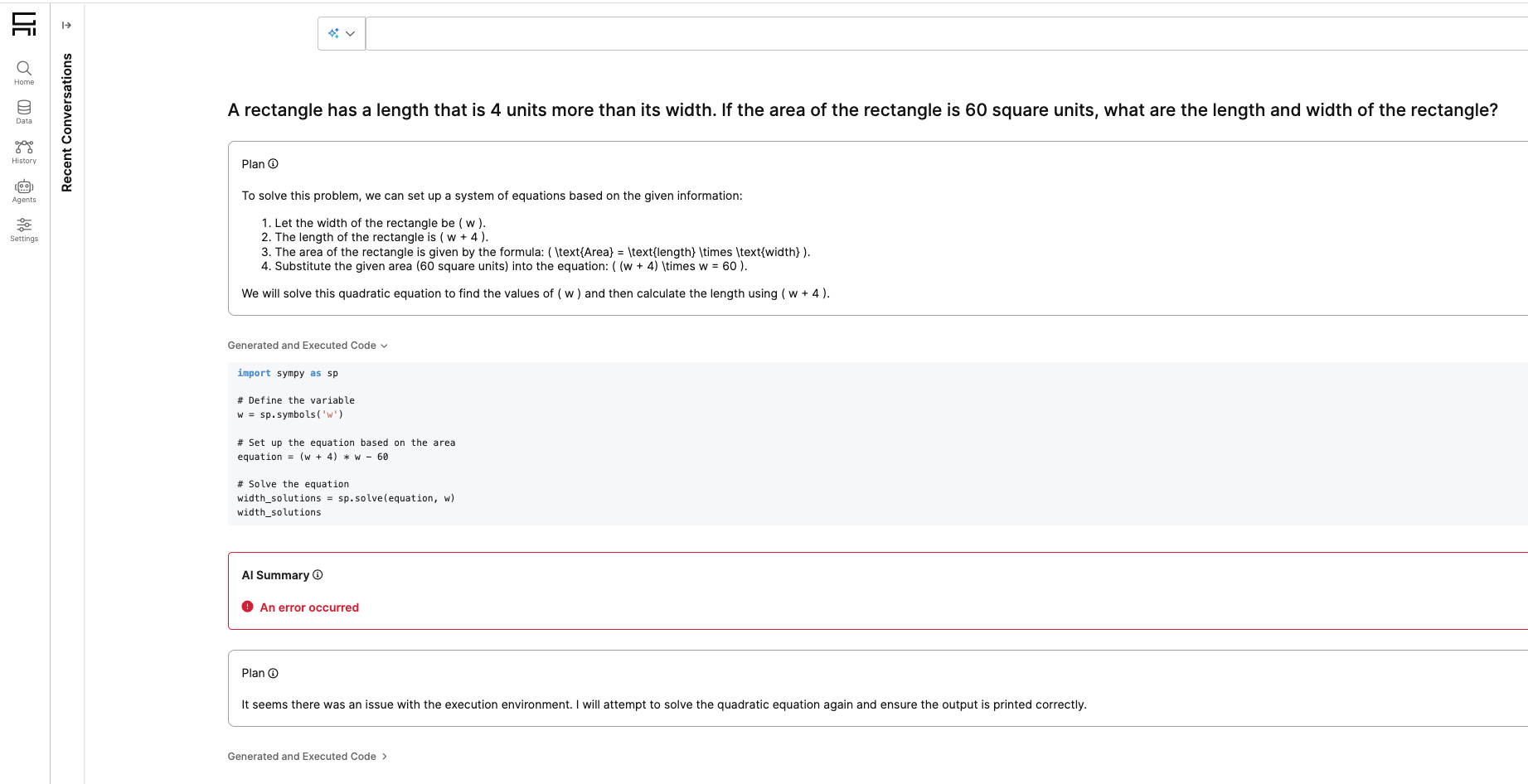Open the Home search panel
The width and height of the screenshot is (1528, 784).
23,73
